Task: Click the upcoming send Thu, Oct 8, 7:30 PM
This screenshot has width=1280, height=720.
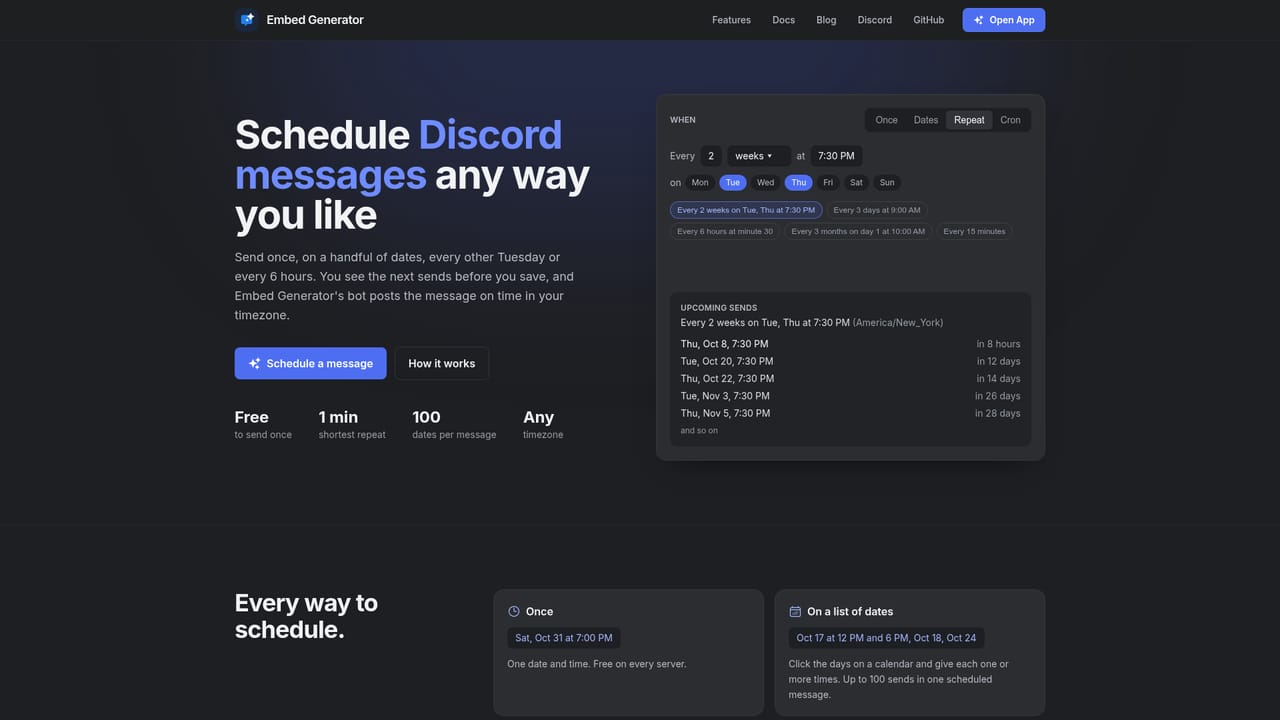Action: (725, 344)
